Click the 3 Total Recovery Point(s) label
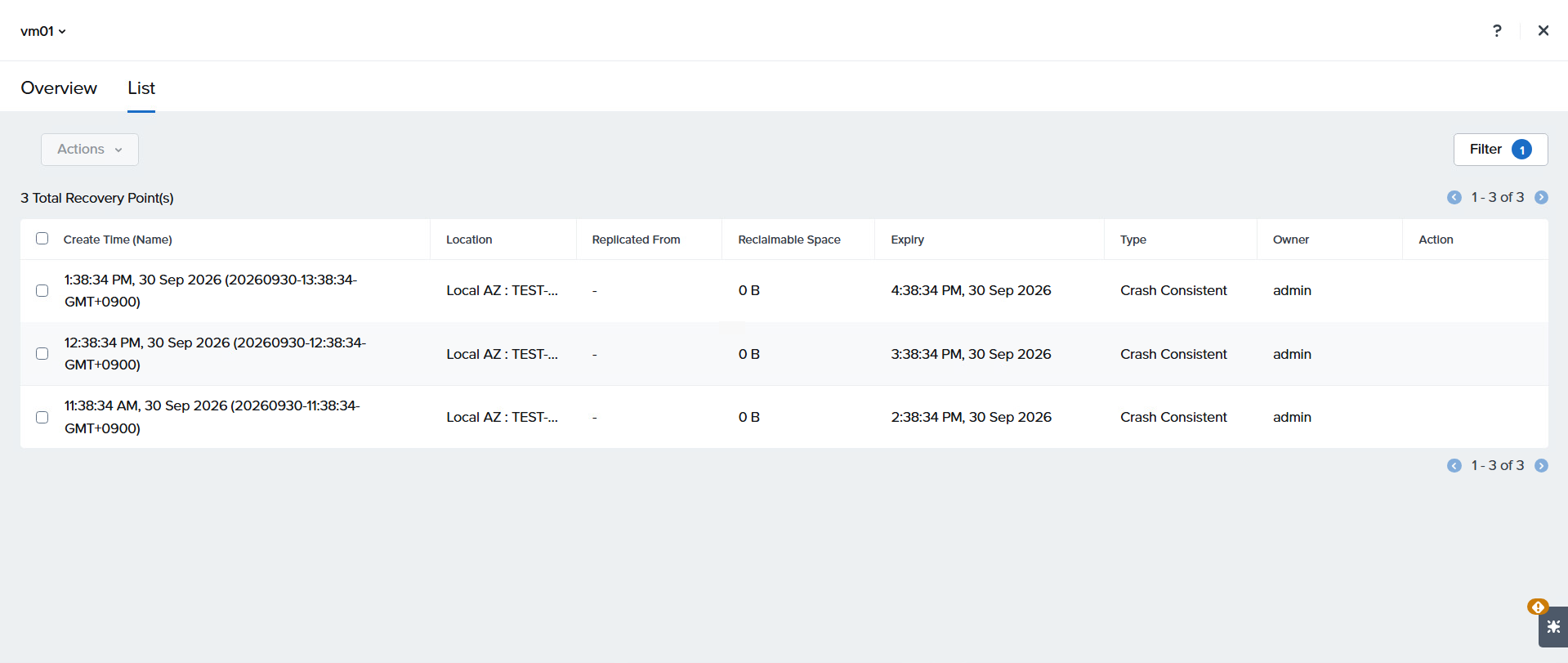The image size is (1568, 663). click(x=97, y=198)
